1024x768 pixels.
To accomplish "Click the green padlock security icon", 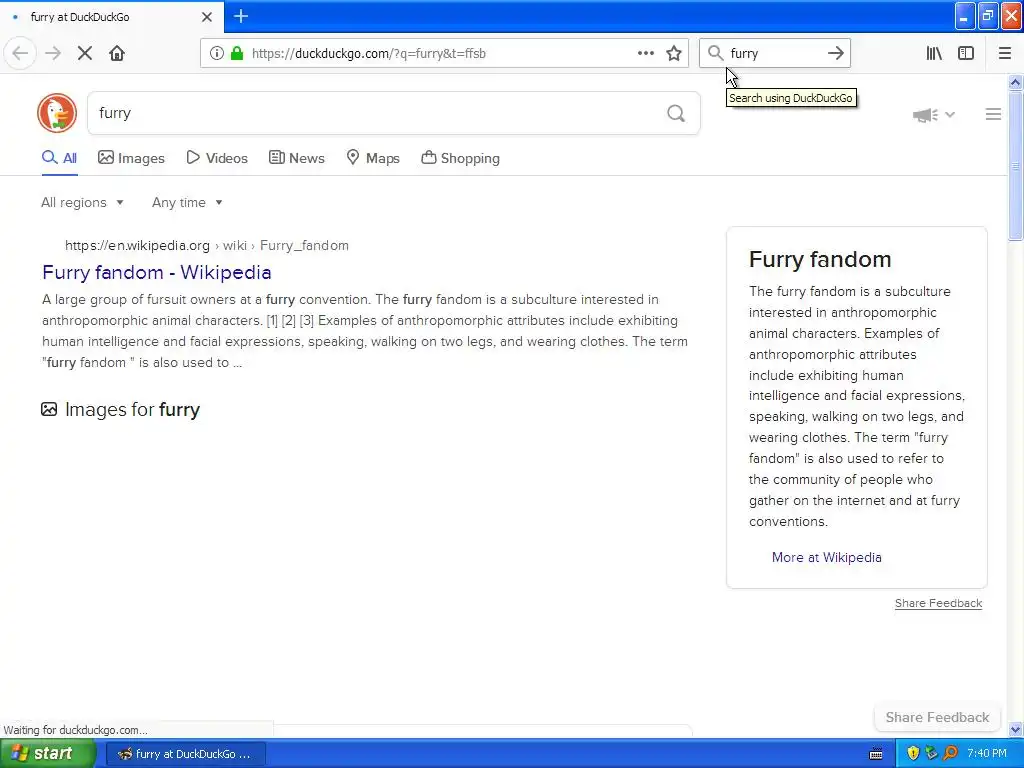I will coord(237,53).
